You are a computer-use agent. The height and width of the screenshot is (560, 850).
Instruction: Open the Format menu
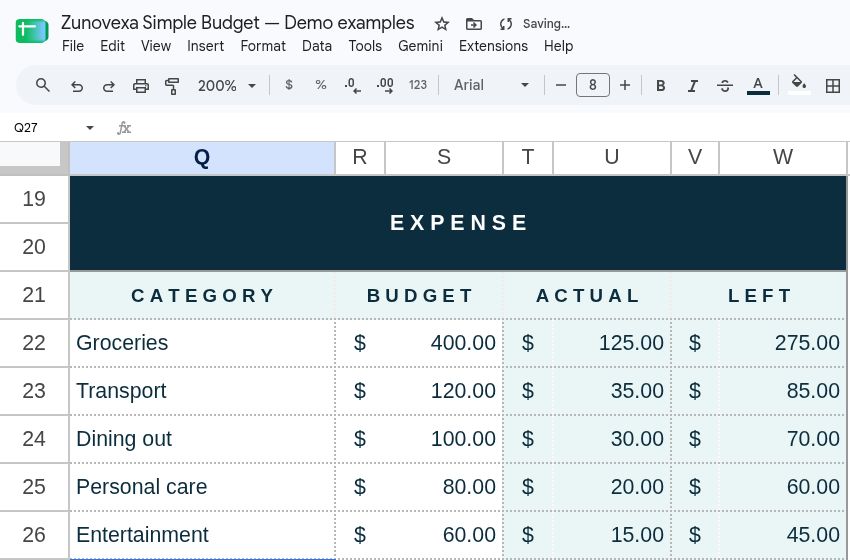click(263, 46)
